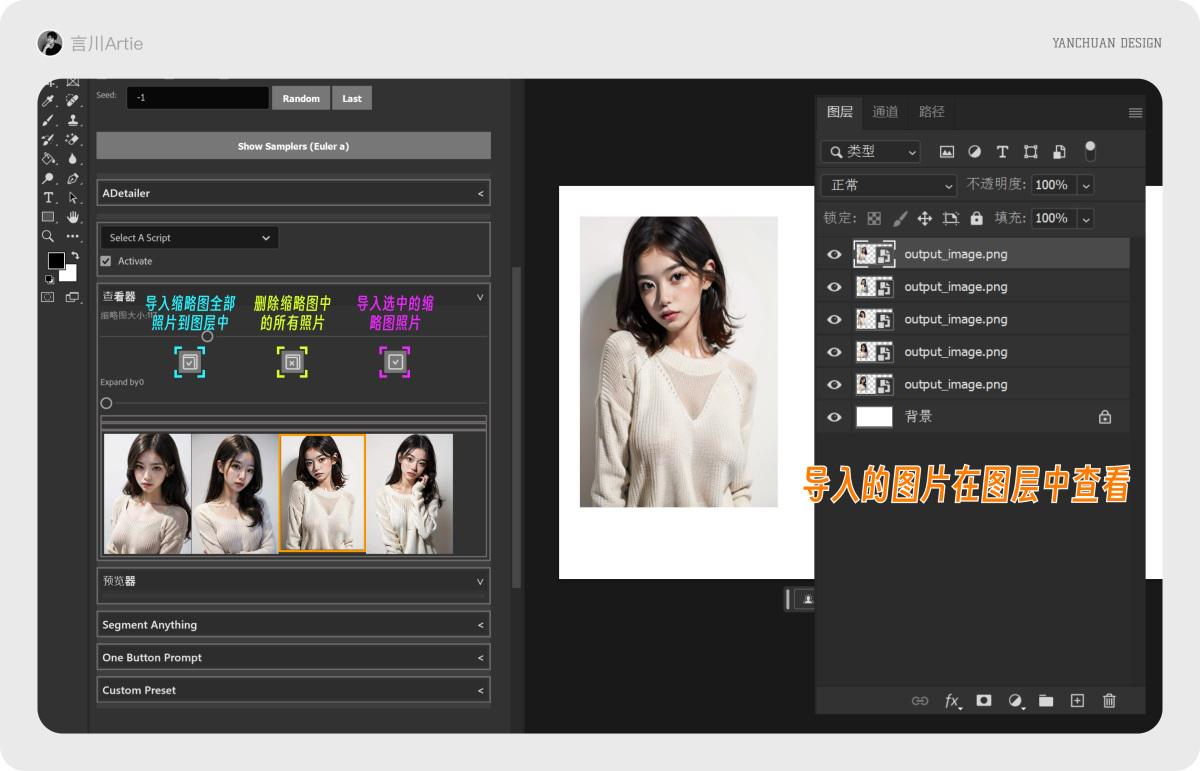Viewport: 1200px width, 771px height.
Task: Open layer styles with the fx icon
Action: 952,701
